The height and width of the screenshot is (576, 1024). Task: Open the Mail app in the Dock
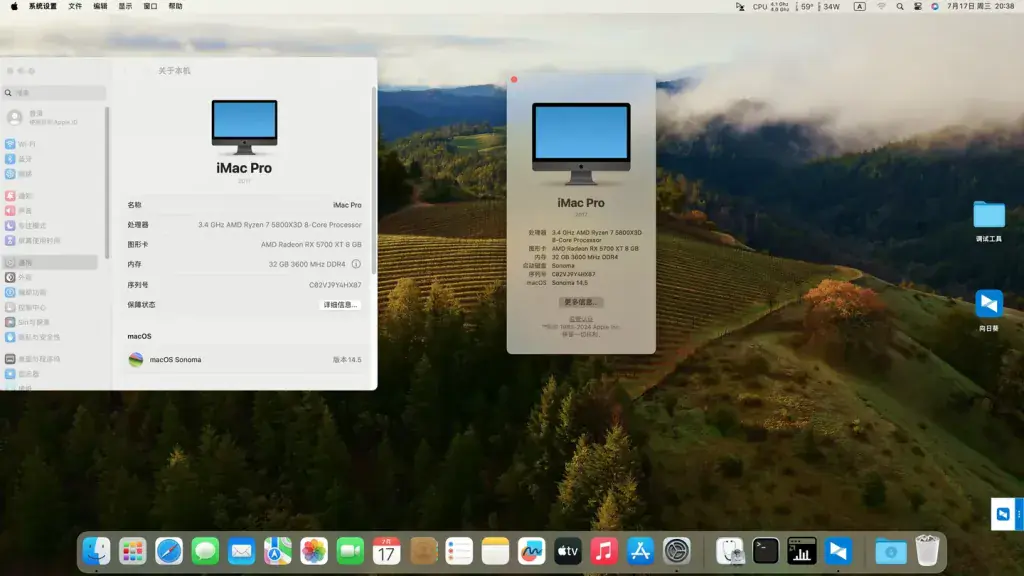point(242,551)
